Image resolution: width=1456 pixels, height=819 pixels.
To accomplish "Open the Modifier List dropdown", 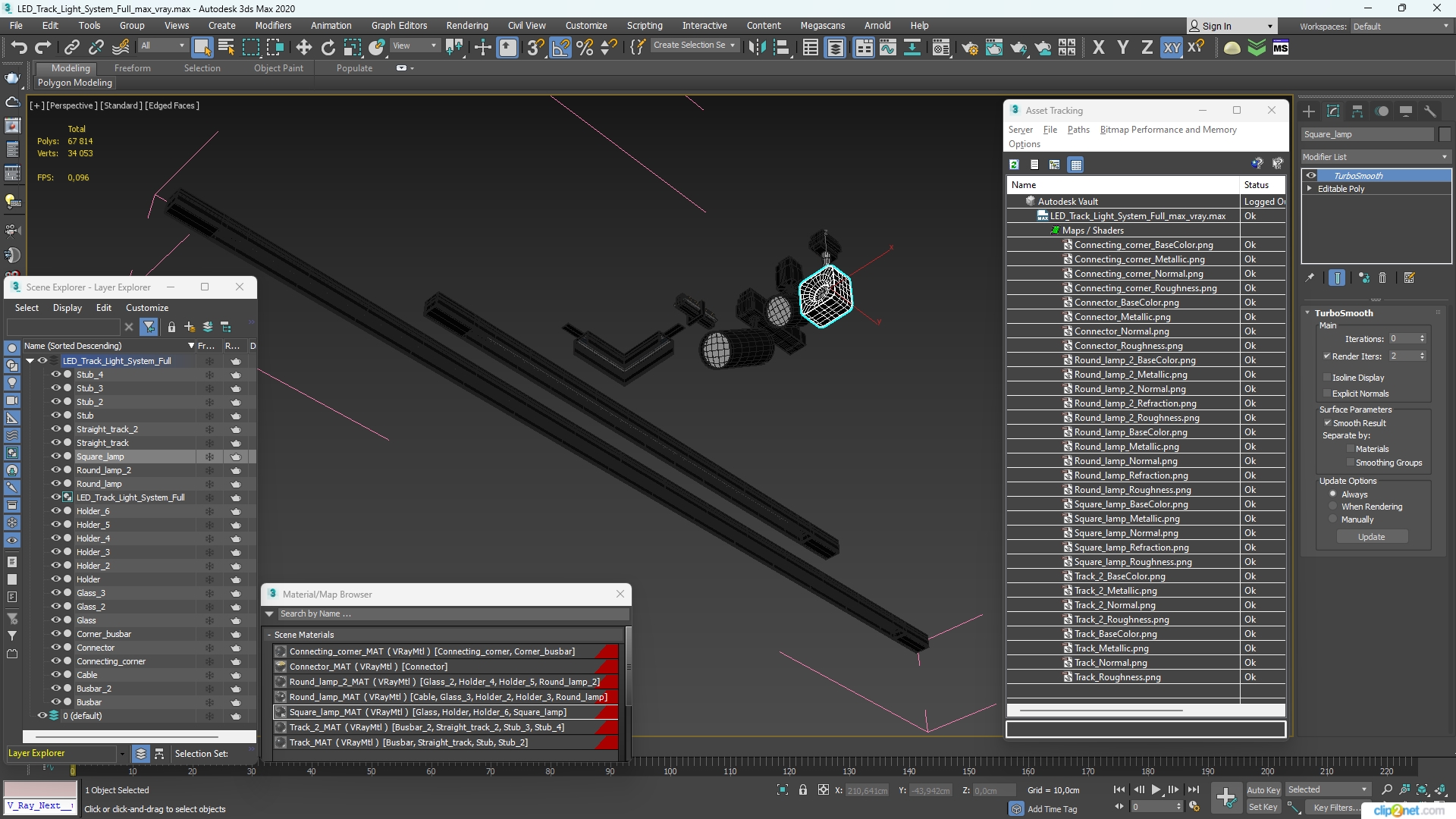I will click(x=1376, y=157).
